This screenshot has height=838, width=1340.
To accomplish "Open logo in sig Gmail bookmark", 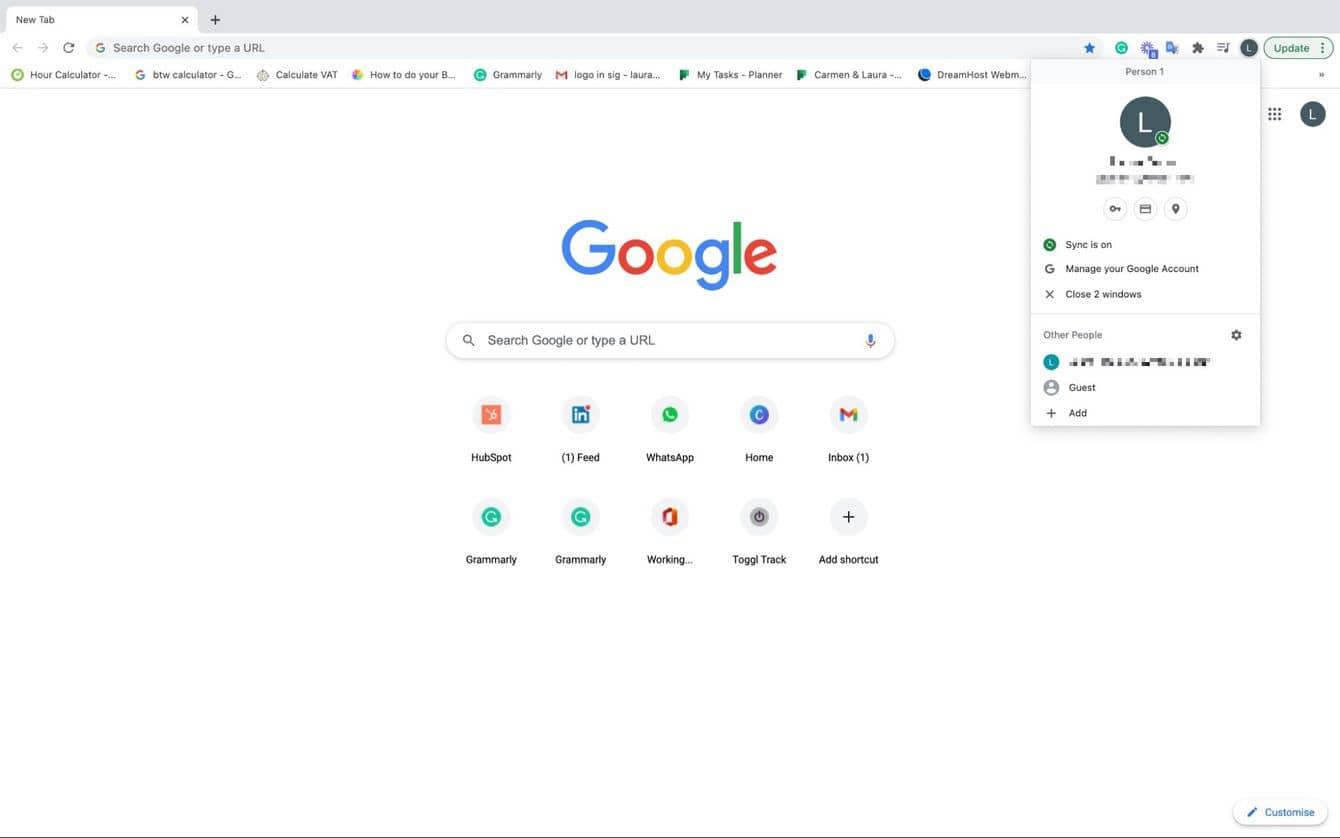I will (608, 75).
